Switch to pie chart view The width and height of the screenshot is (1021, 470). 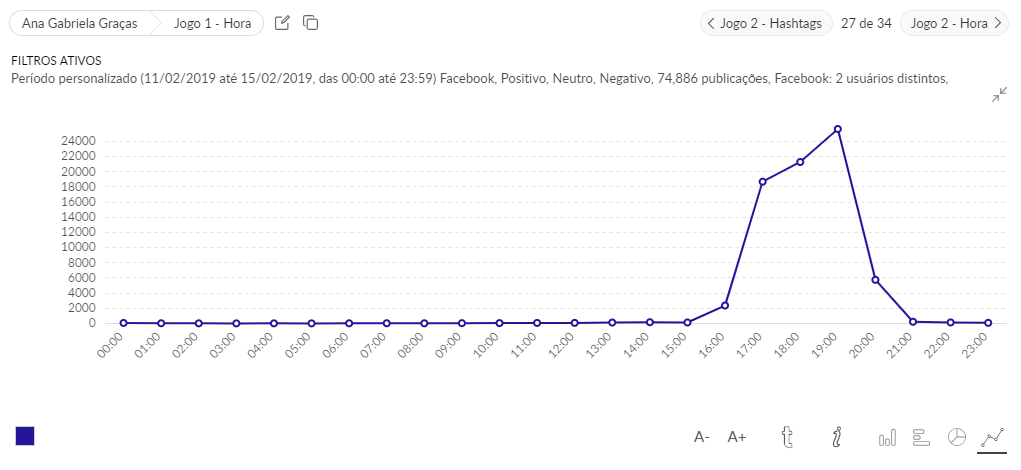[957, 437]
